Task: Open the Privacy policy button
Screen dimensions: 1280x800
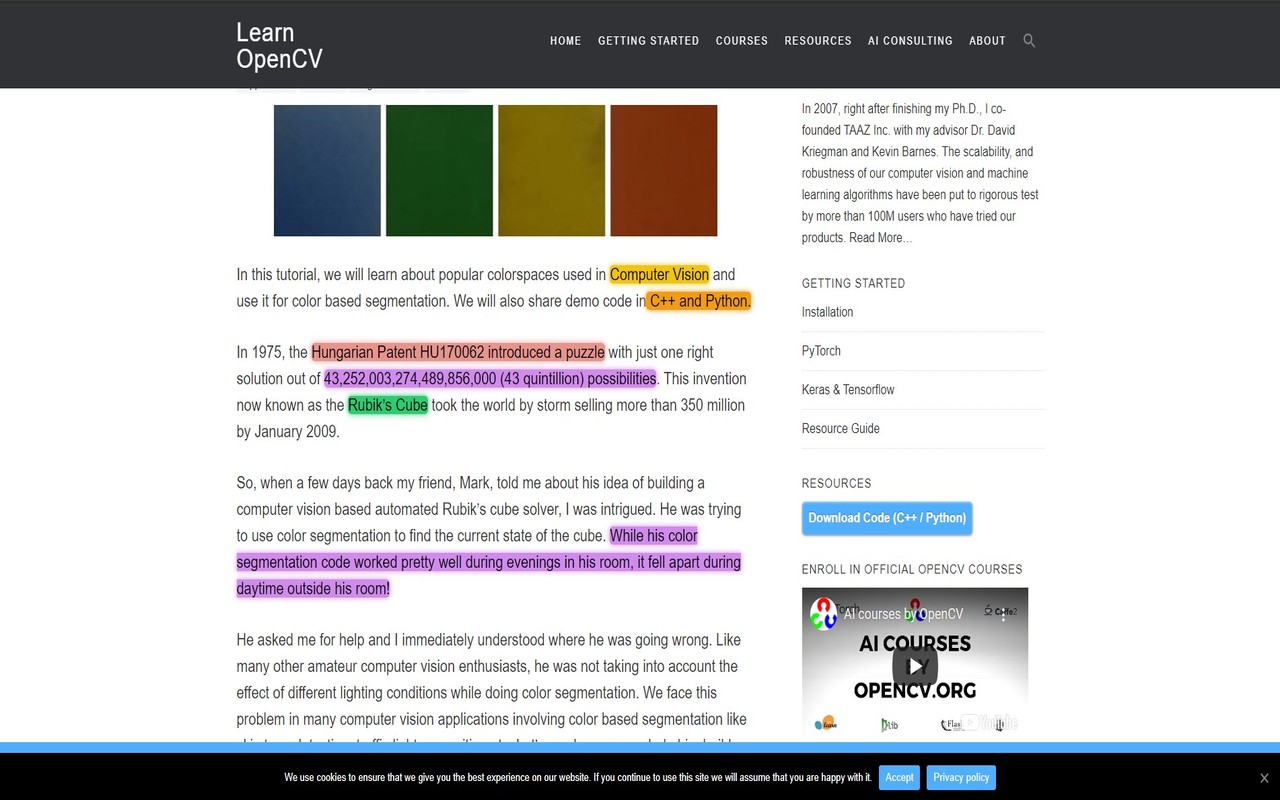Action: point(961,778)
